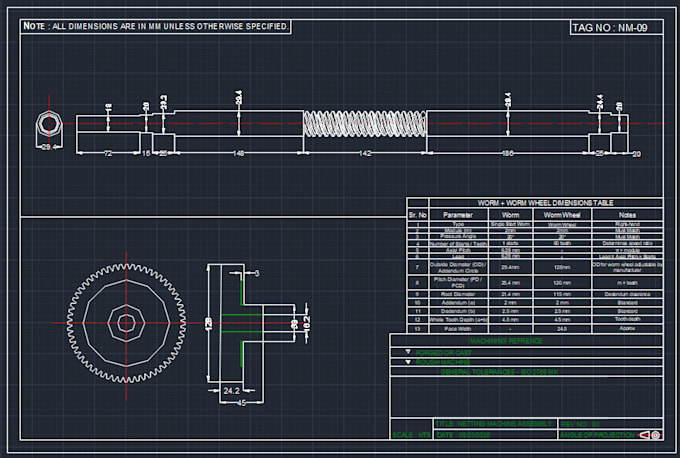Select the '3' dimension on the wheel section
Image resolution: width=680 pixels, height=458 pixels.
click(x=257, y=273)
